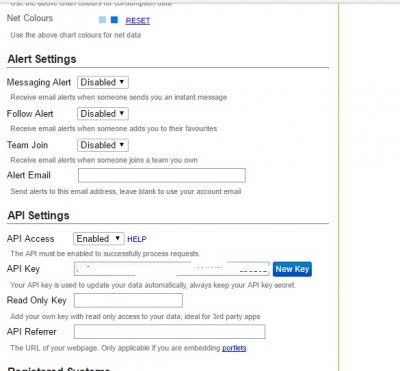Generate a New Key

click(292, 269)
